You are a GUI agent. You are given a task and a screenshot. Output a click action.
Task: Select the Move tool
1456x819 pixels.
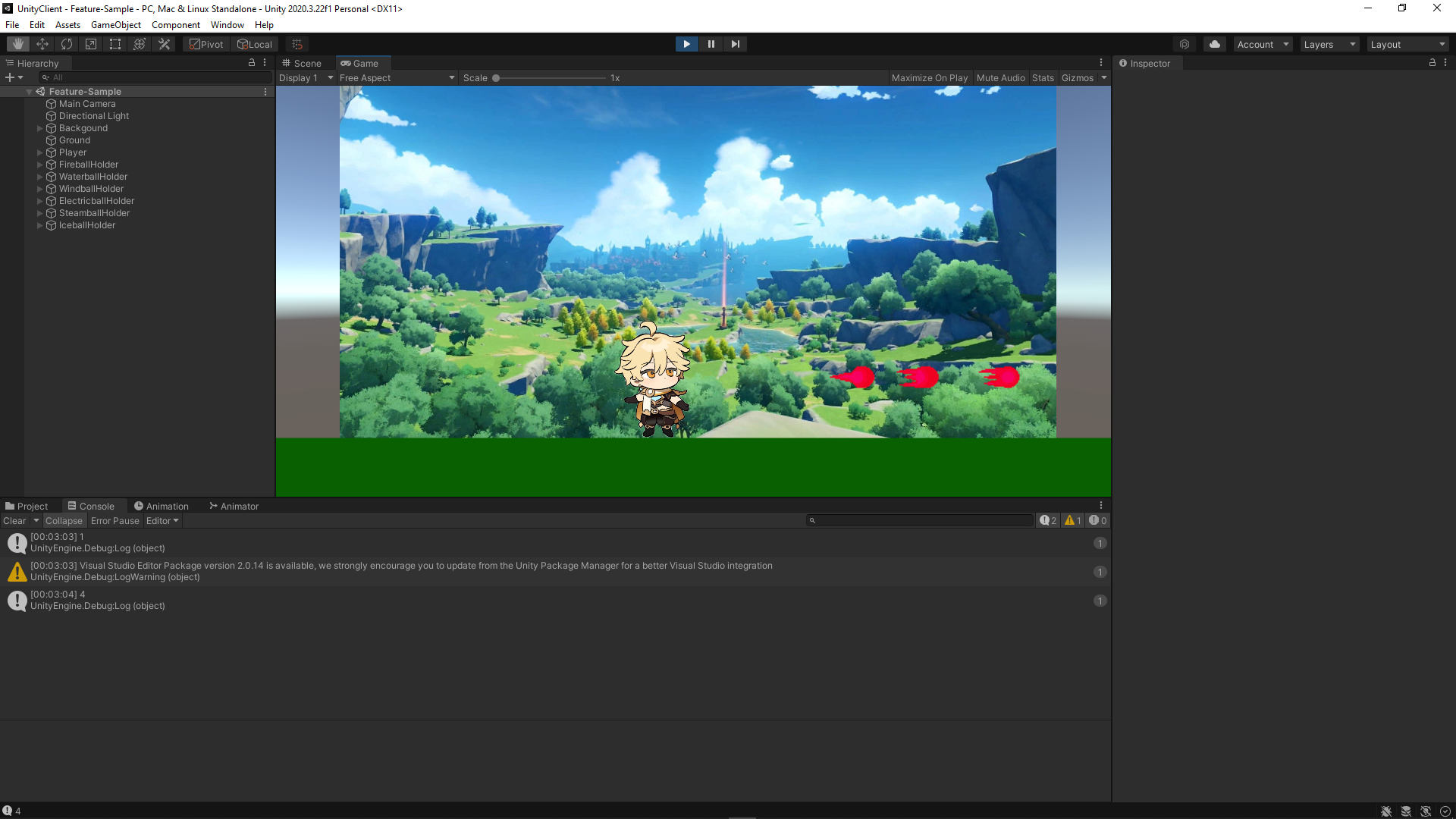click(x=42, y=44)
